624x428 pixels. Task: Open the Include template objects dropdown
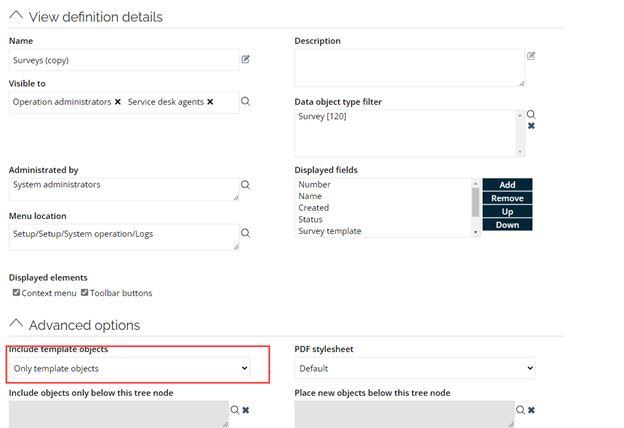[130, 368]
